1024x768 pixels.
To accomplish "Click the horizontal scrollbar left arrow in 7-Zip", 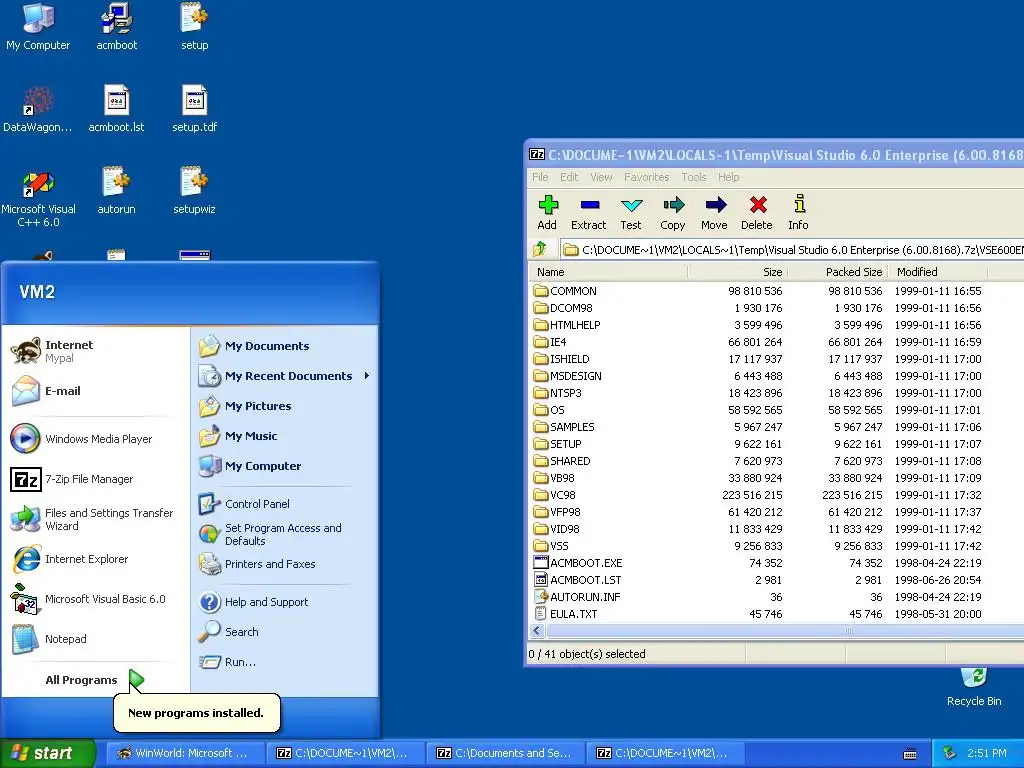I will tap(537, 631).
